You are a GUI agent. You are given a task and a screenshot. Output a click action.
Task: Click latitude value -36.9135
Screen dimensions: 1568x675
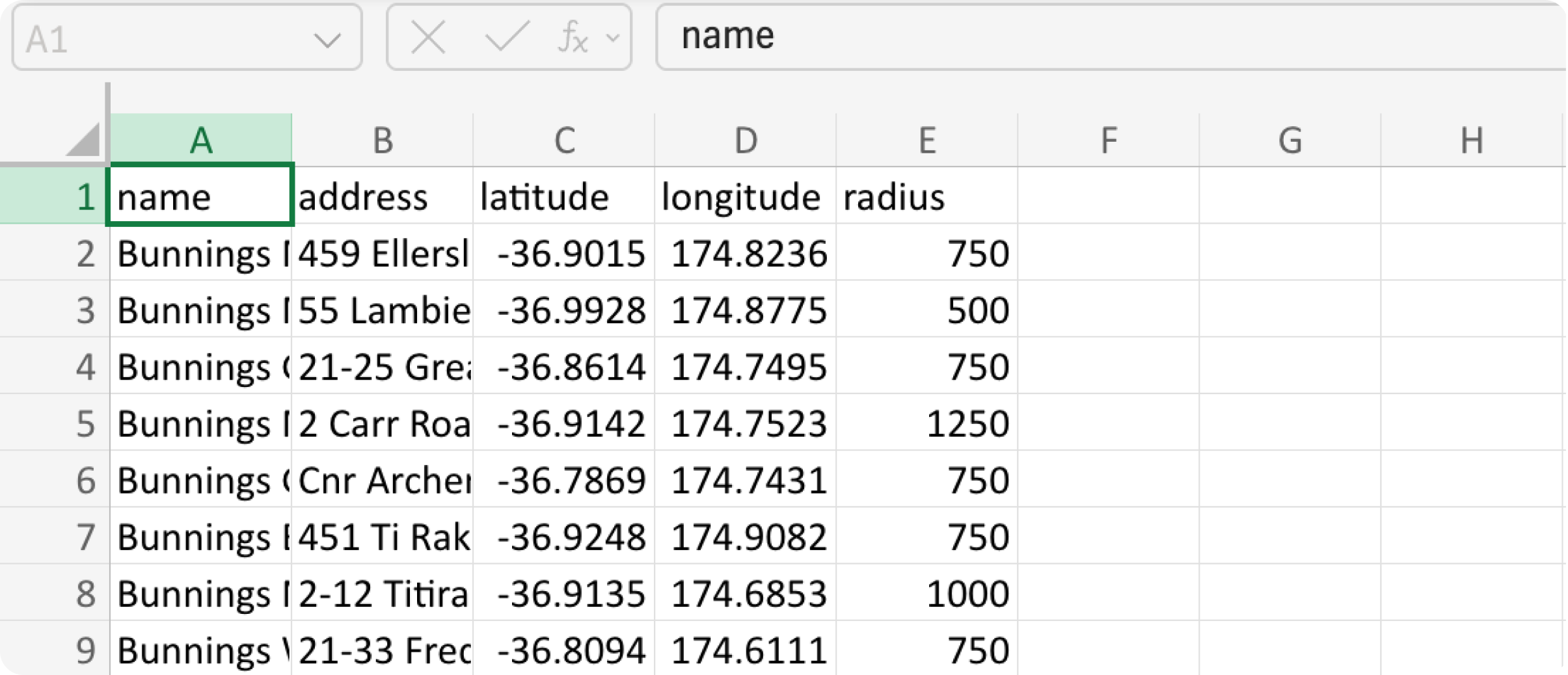[564, 592]
